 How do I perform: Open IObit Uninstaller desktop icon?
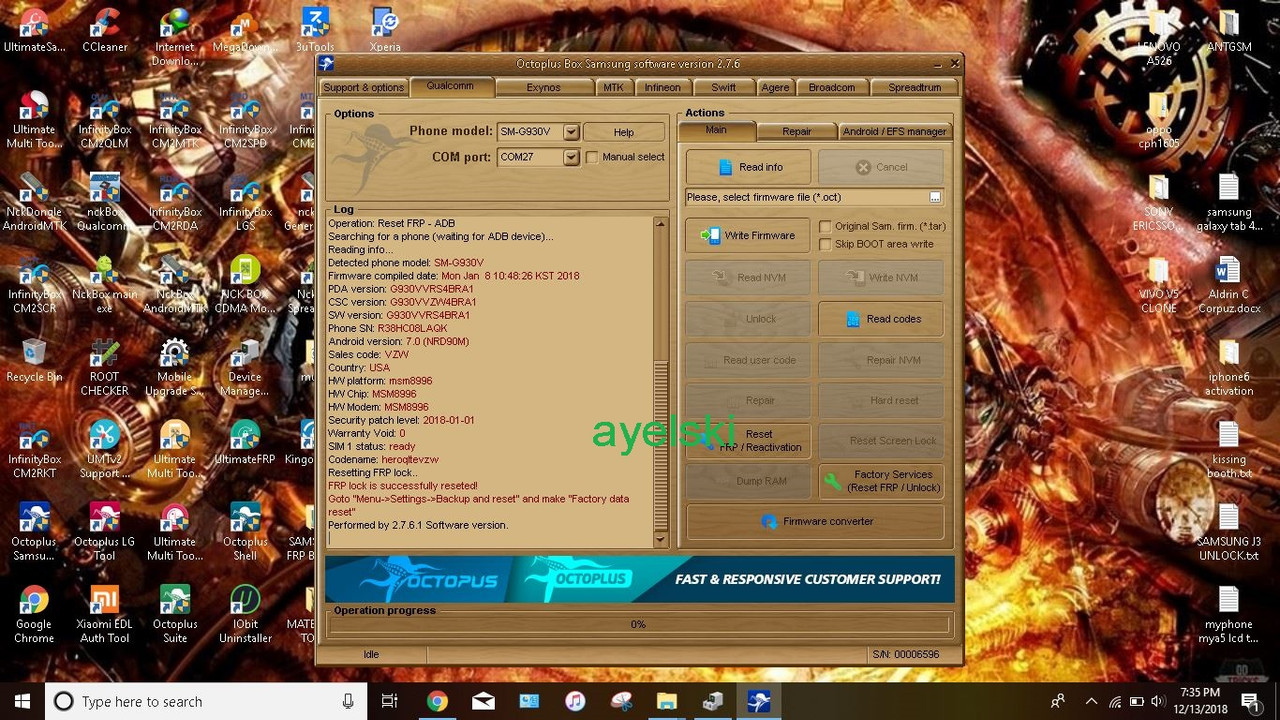(x=245, y=614)
